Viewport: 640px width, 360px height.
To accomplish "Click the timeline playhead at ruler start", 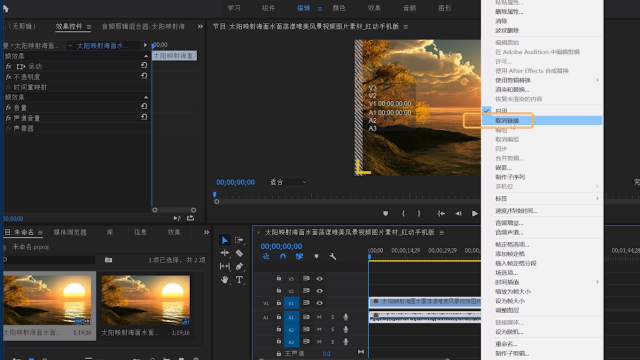I will coord(369,256).
